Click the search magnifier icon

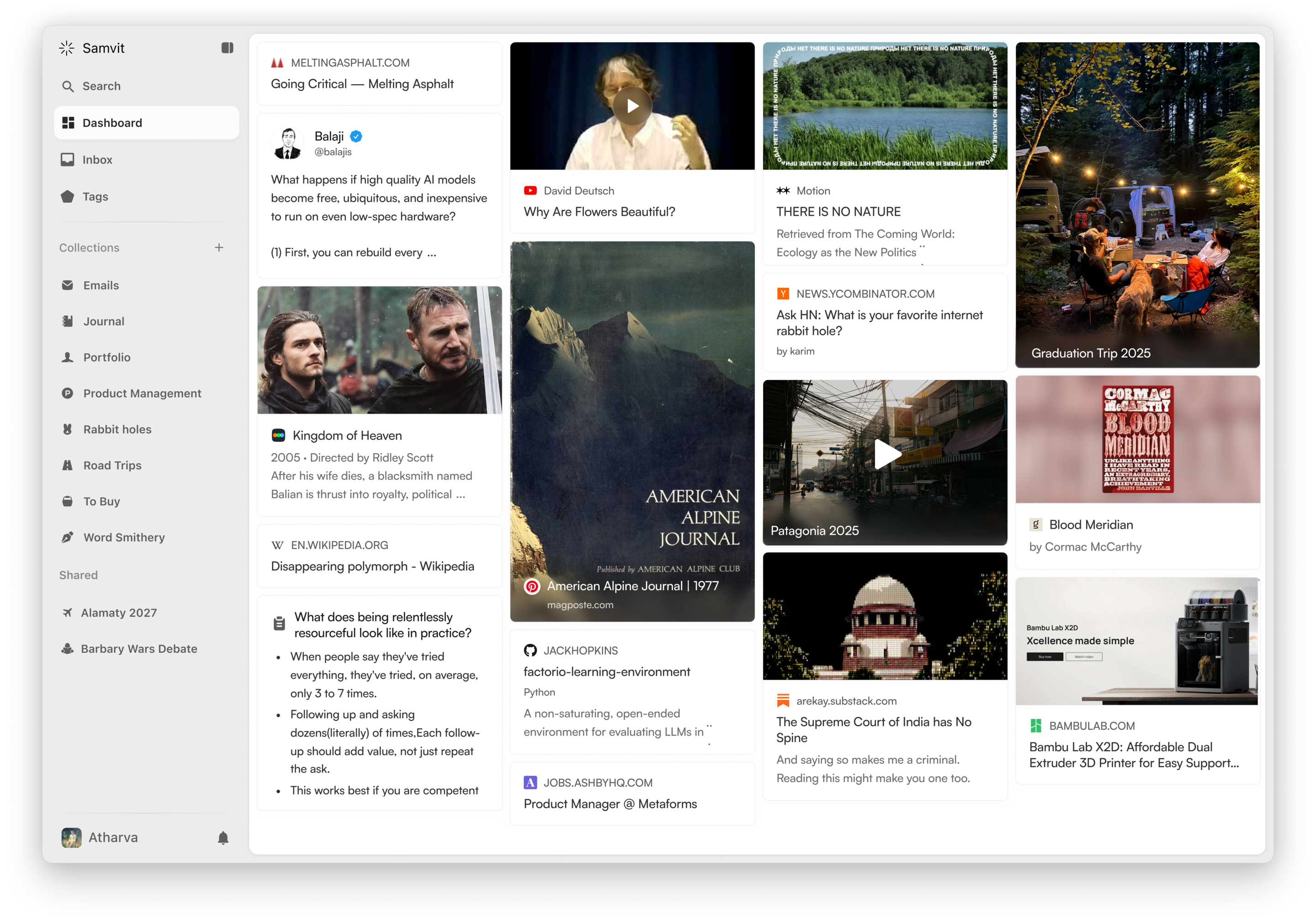(x=68, y=86)
